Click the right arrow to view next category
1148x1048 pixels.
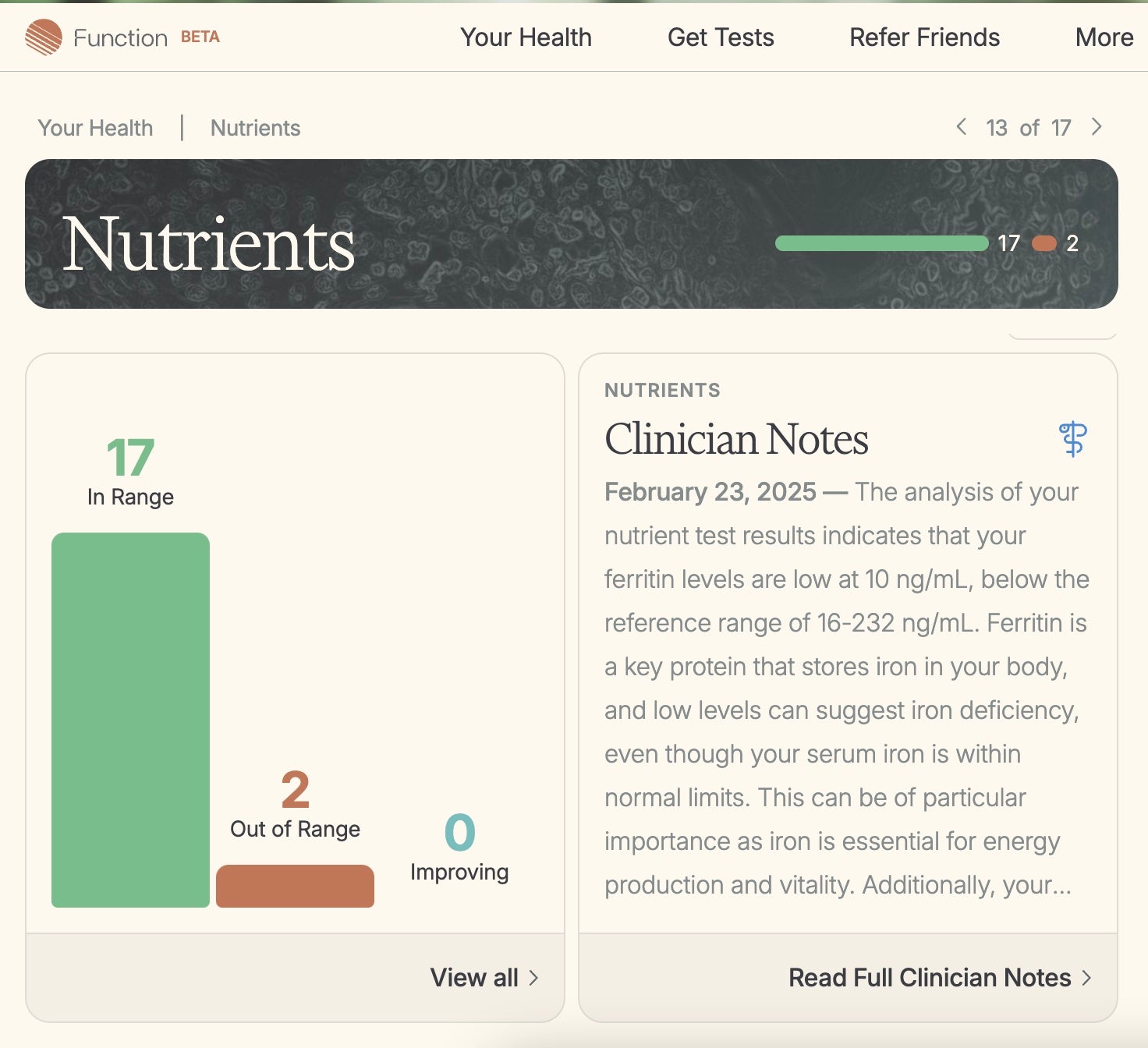(1097, 126)
